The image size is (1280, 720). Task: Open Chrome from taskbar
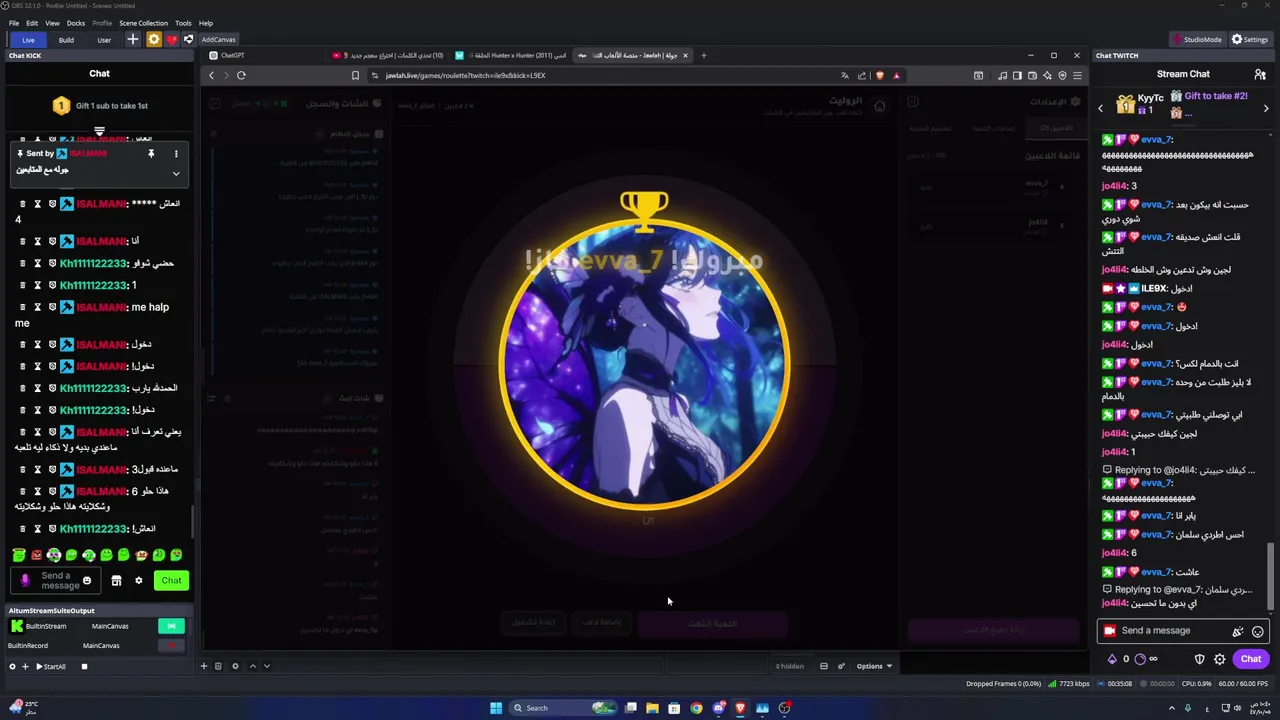(x=696, y=708)
